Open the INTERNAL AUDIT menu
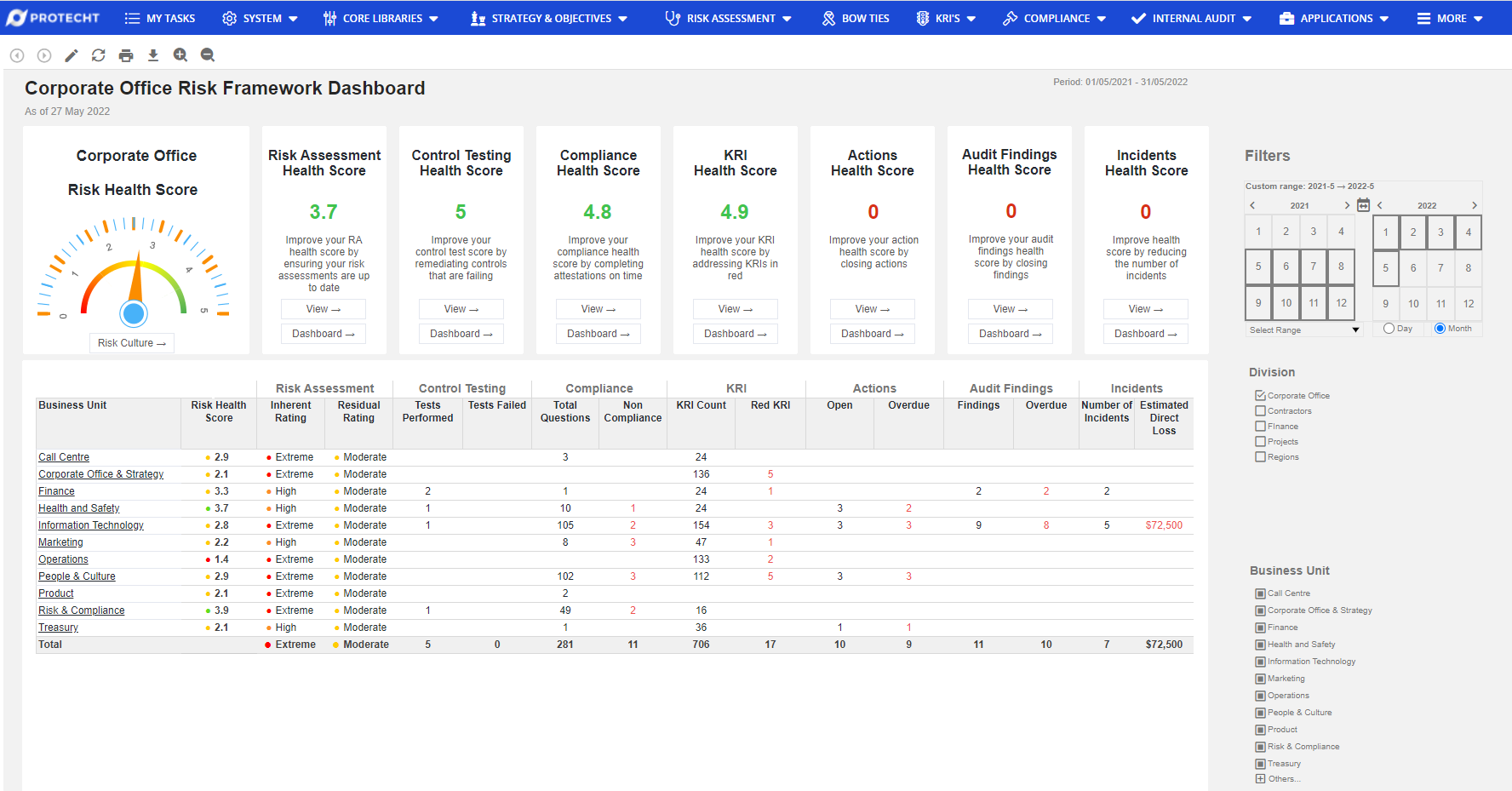 (x=1191, y=17)
